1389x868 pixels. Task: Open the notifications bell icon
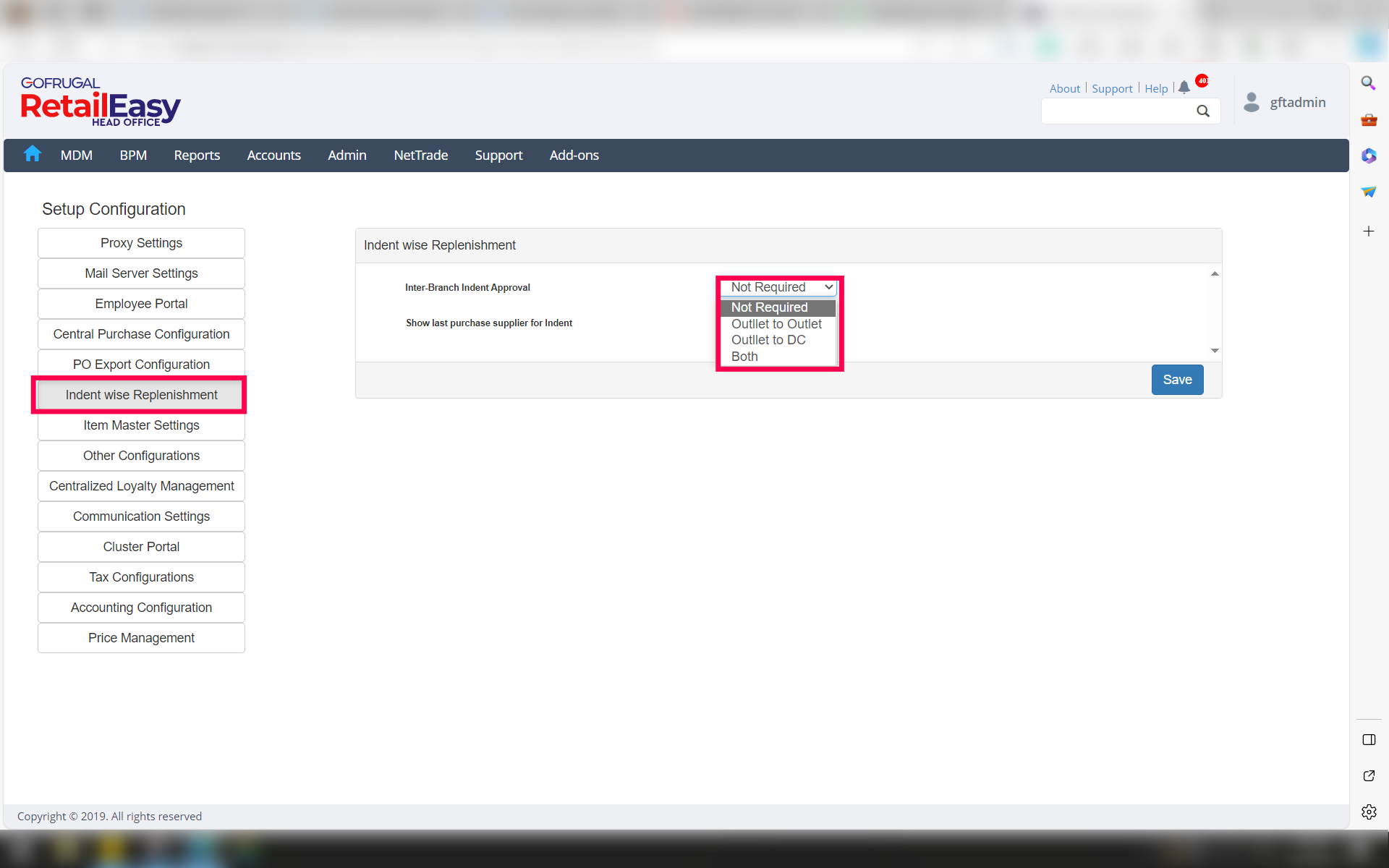click(1184, 88)
